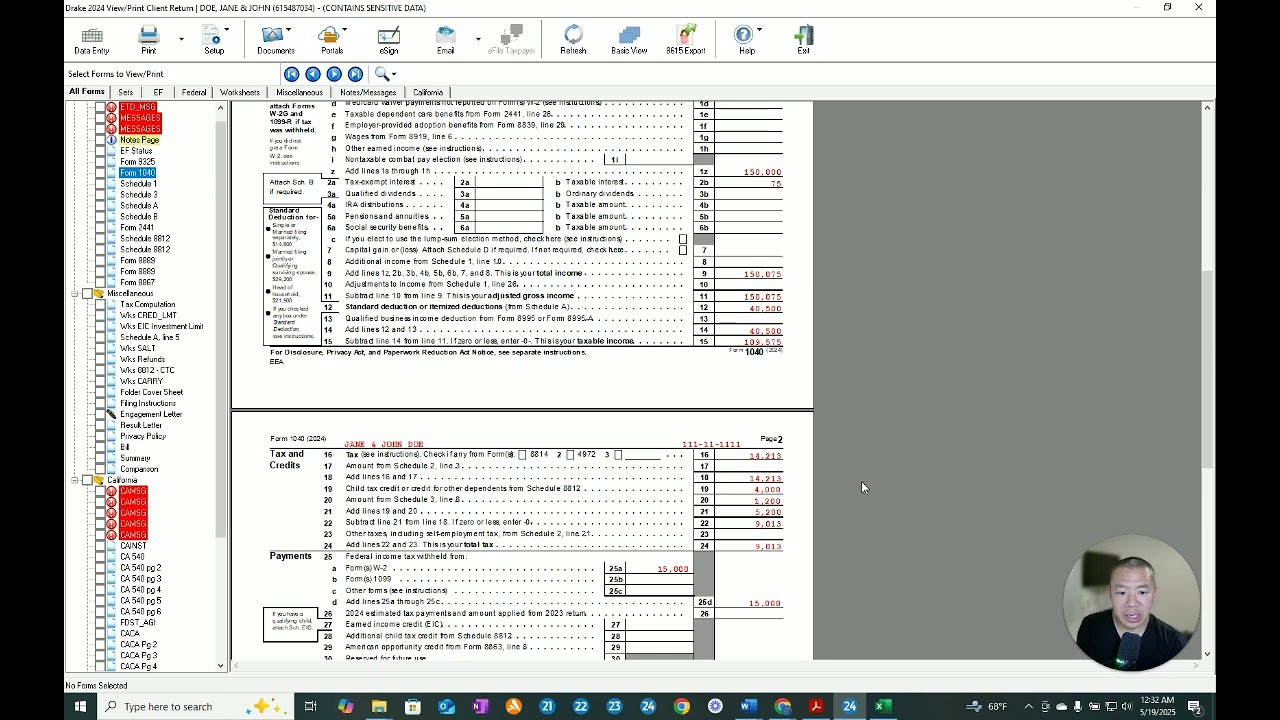Viewport: 1280px width, 720px height.
Task: Open the Help toolbar icon
Action: pyautogui.click(x=746, y=40)
